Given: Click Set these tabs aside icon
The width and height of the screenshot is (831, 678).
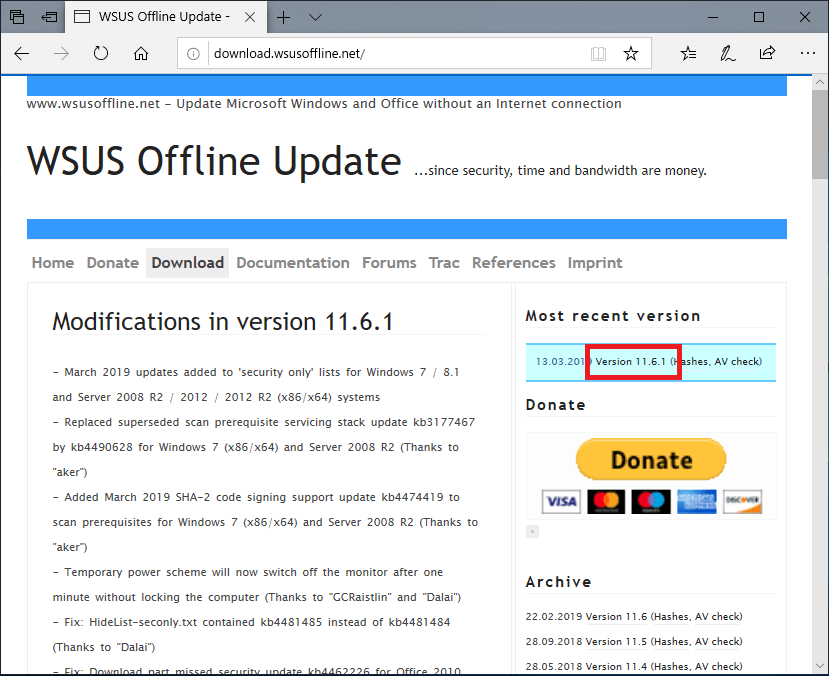Looking at the screenshot, I should (x=49, y=17).
